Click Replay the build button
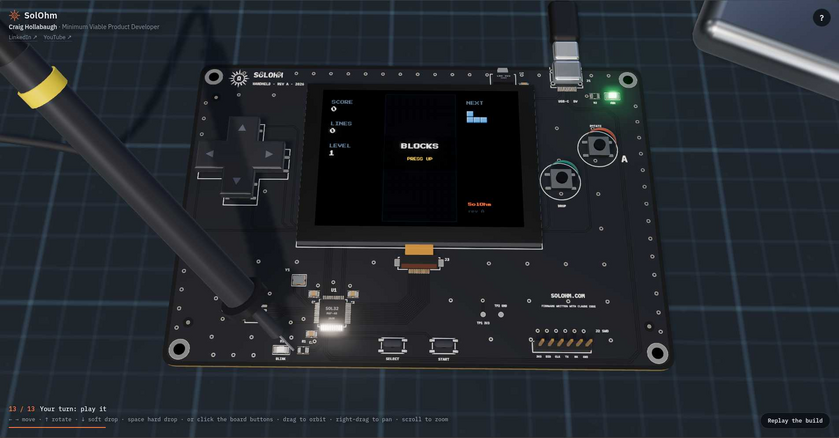This screenshot has height=438, width=839. 795,420
